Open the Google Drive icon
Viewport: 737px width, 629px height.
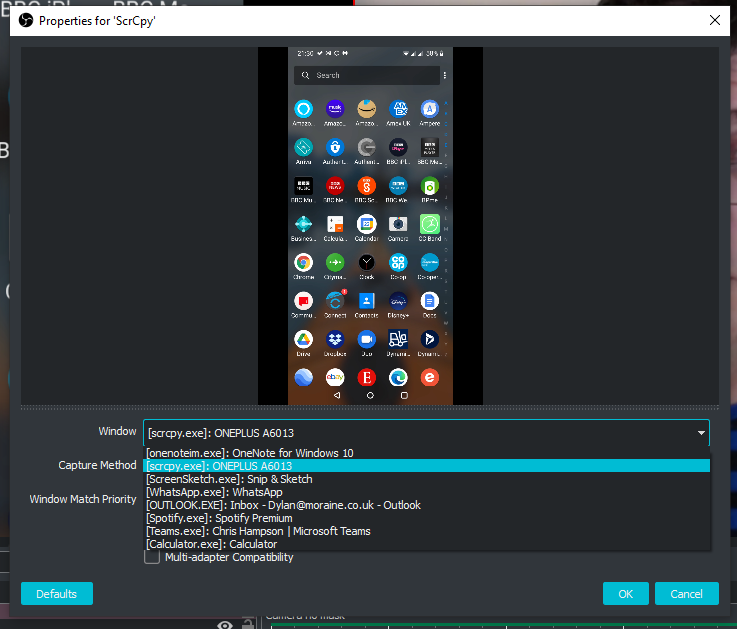303,339
